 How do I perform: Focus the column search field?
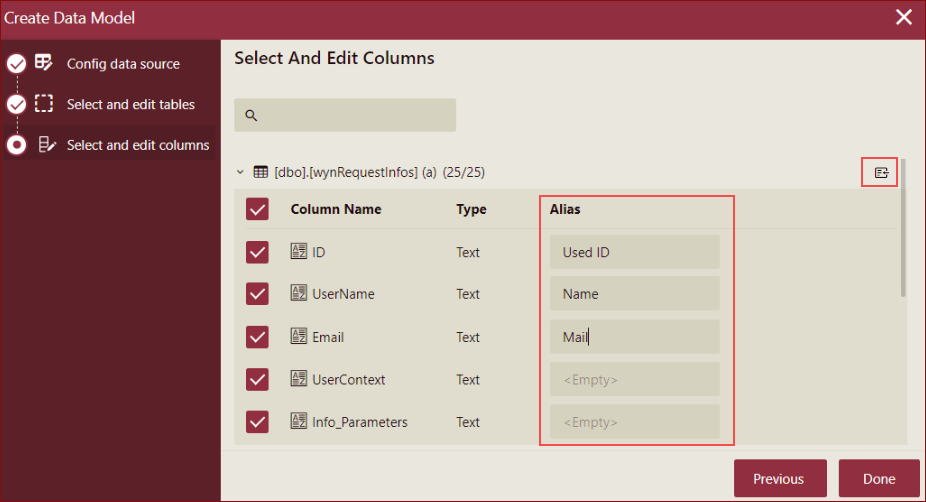[345, 115]
